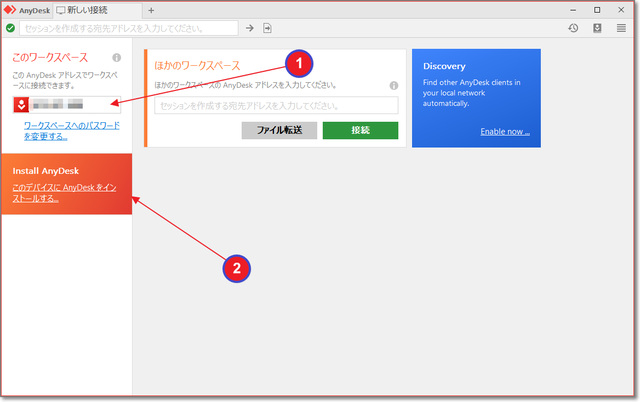
Task: Click the AnyDesk logo in title bar
Action: click(10, 10)
